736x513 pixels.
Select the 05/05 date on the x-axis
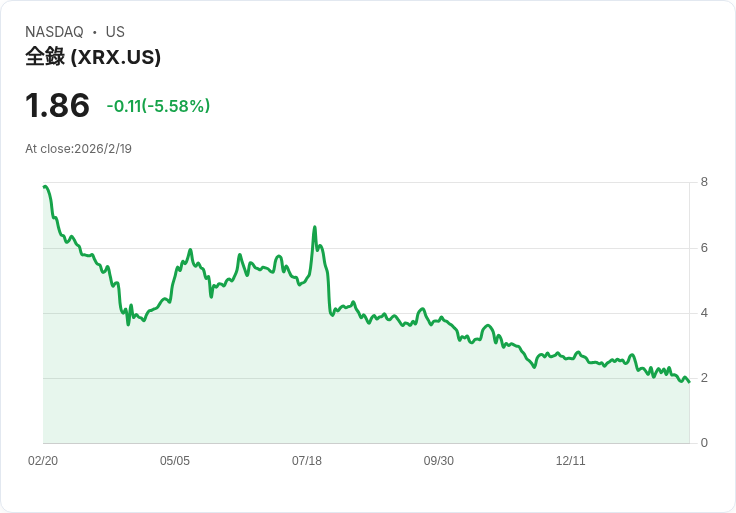tap(175, 461)
